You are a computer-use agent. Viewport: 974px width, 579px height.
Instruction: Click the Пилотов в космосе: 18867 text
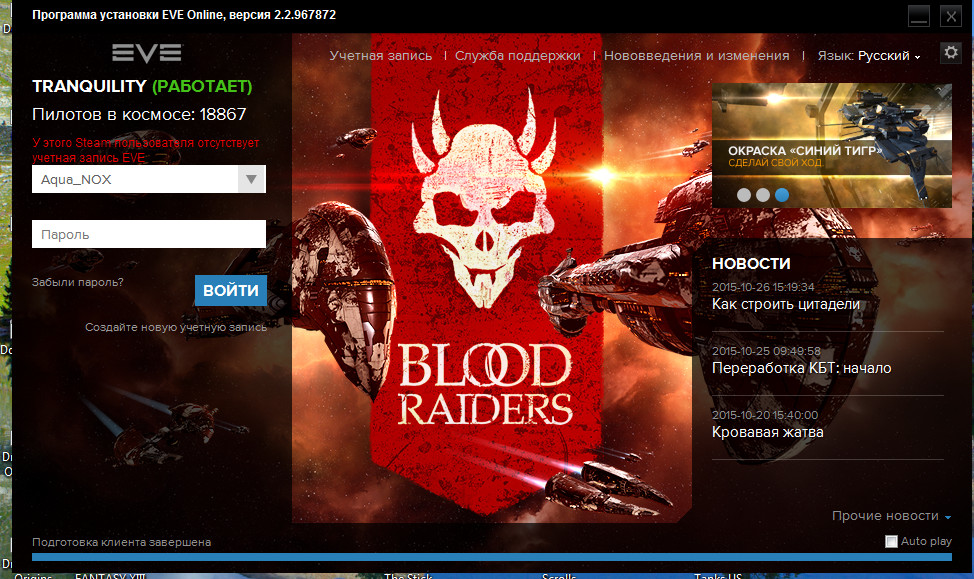pos(139,114)
